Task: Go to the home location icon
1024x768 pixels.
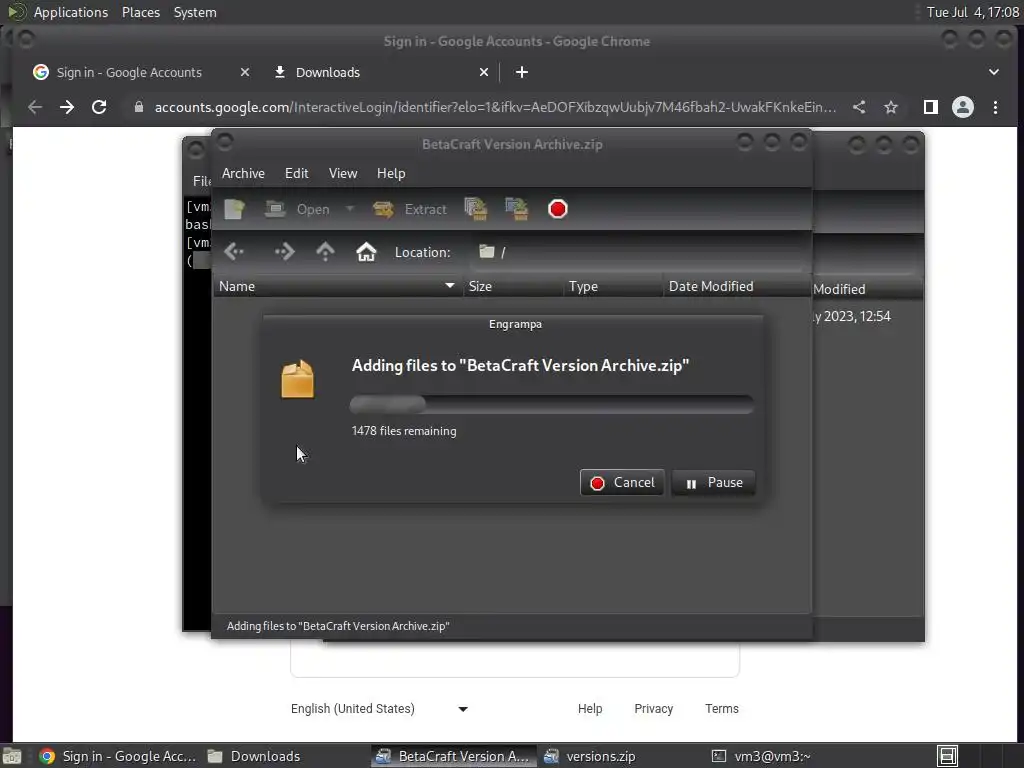Action: [x=366, y=252]
